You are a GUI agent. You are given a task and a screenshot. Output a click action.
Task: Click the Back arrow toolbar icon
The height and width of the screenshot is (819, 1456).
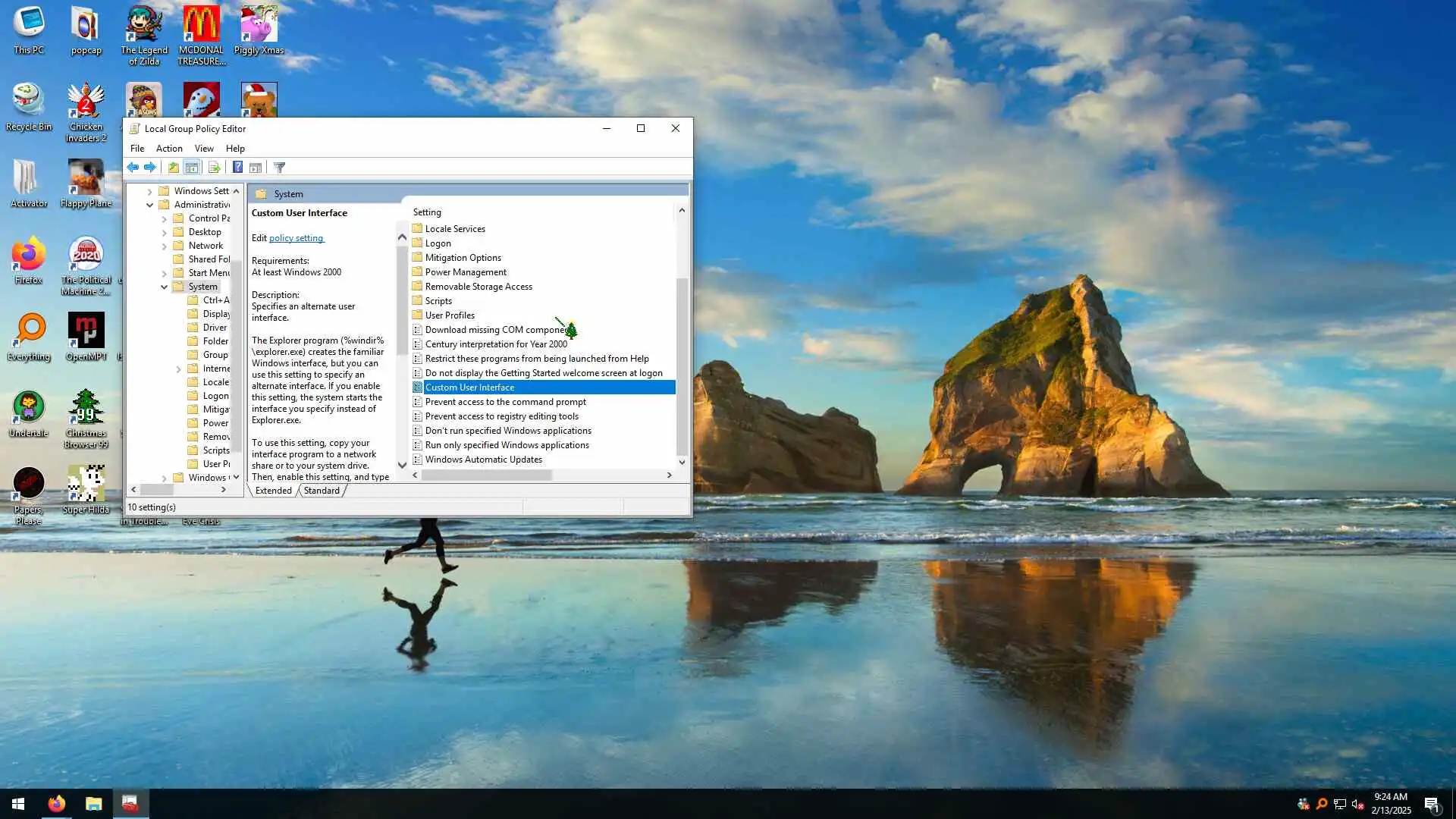(x=133, y=168)
